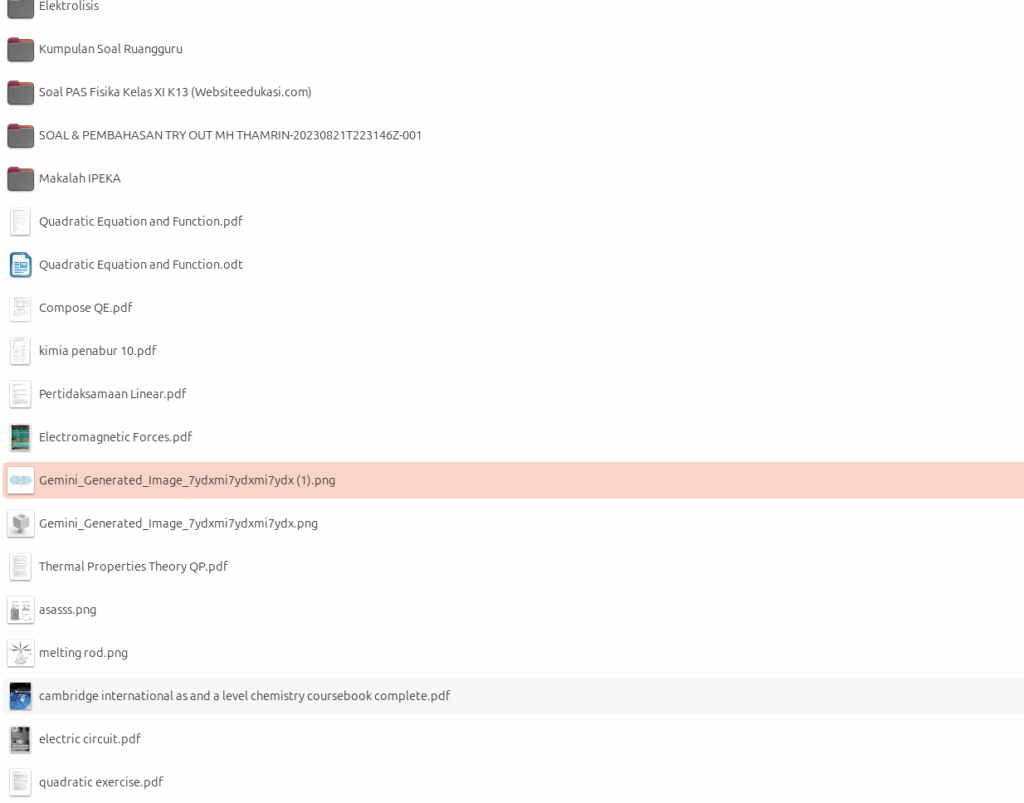Click the cambridge chemistry coursebook cover thumbnail
1024x803 pixels.
(20, 696)
